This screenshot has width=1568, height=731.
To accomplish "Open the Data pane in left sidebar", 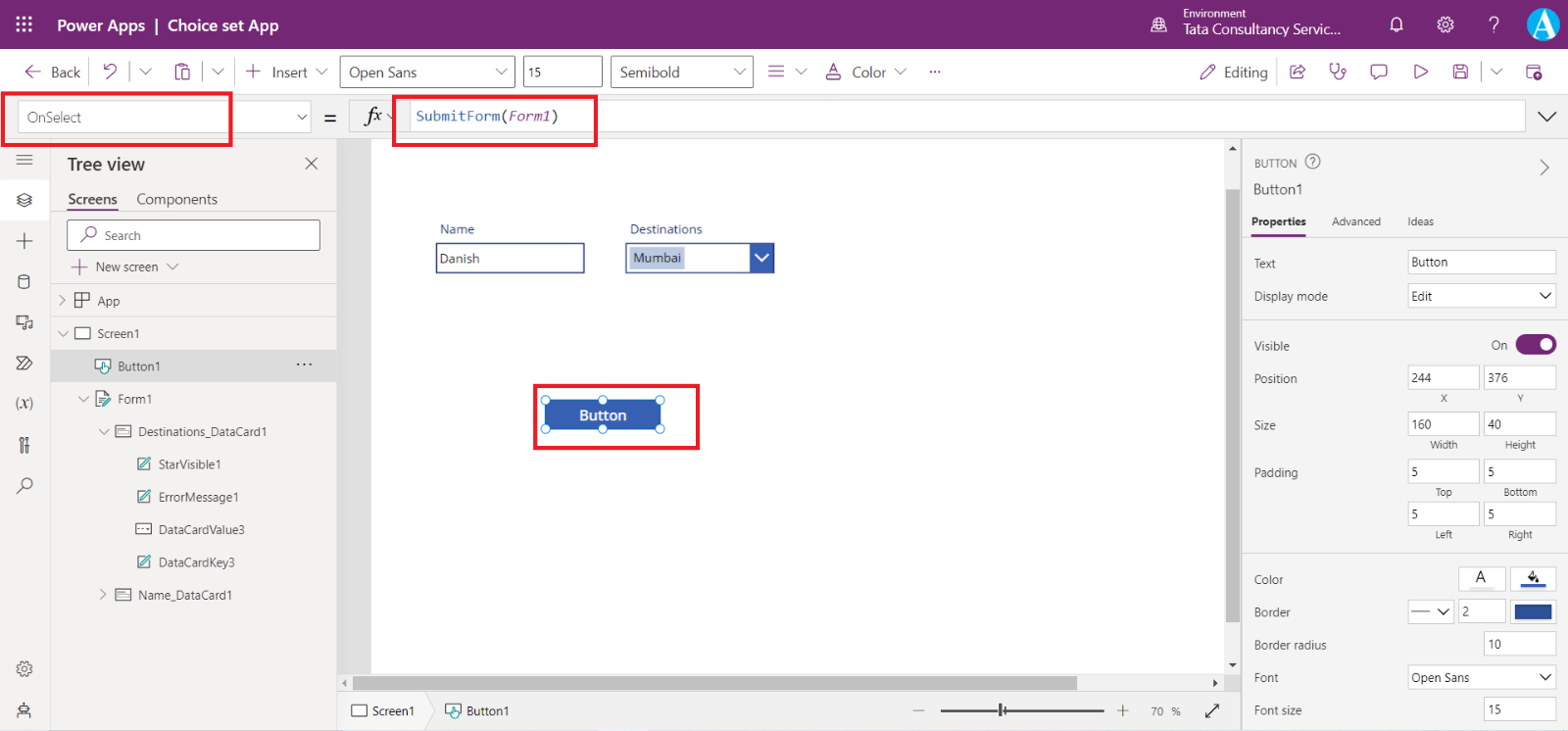I will pos(24,282).
